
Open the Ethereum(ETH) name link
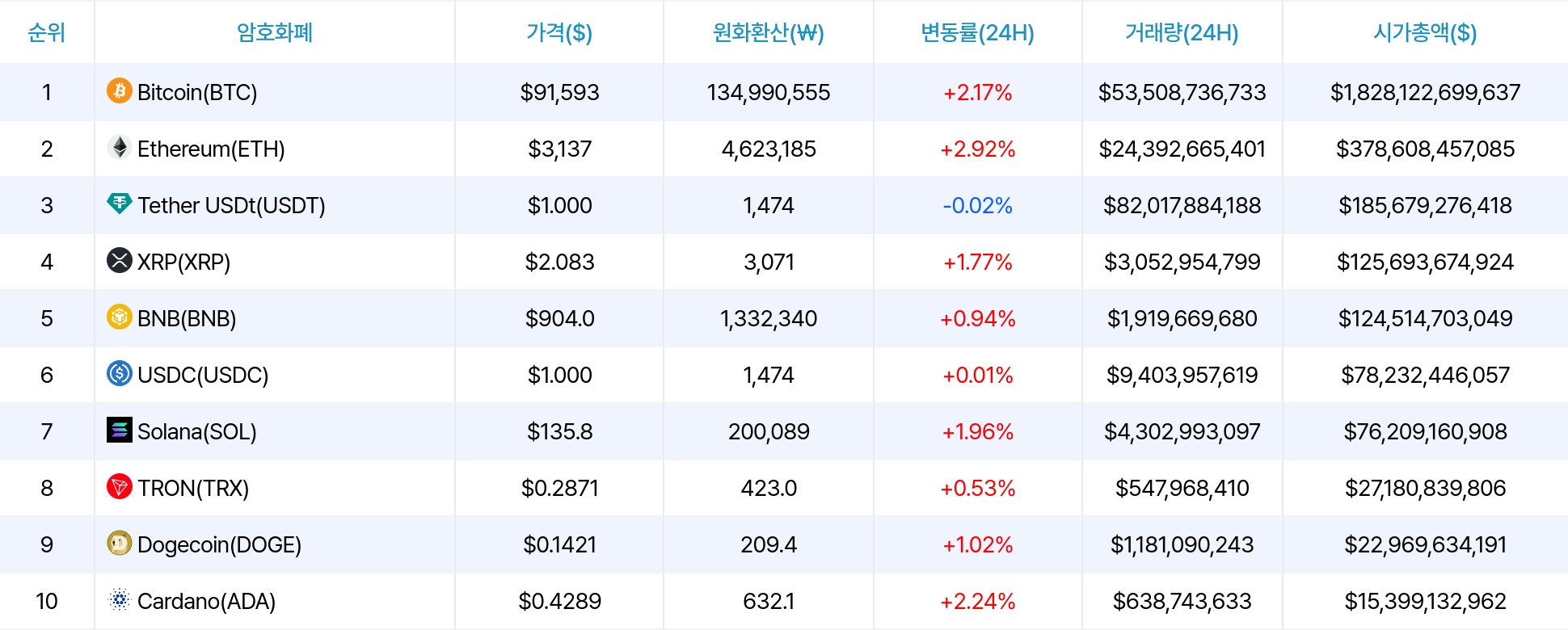pyautogui.click(x=211, y=149)
